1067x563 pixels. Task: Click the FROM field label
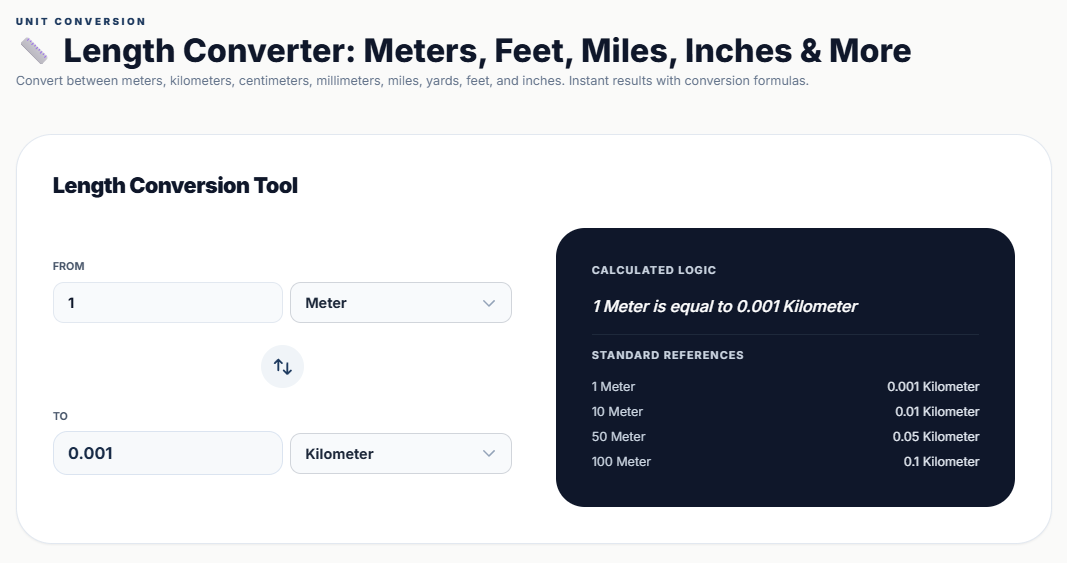pos(69,266)
